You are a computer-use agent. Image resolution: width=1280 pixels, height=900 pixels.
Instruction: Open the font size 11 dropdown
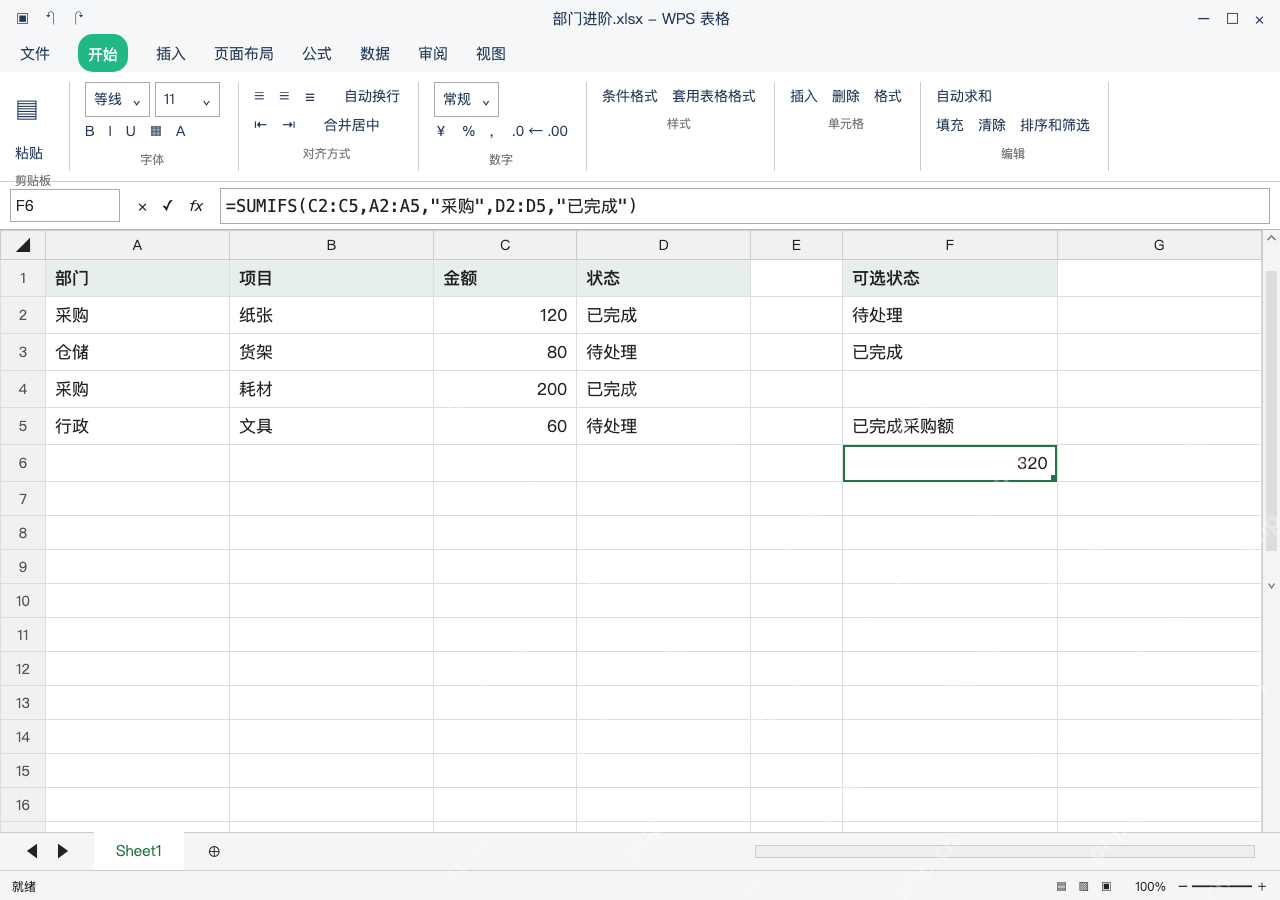click(187, 99)
